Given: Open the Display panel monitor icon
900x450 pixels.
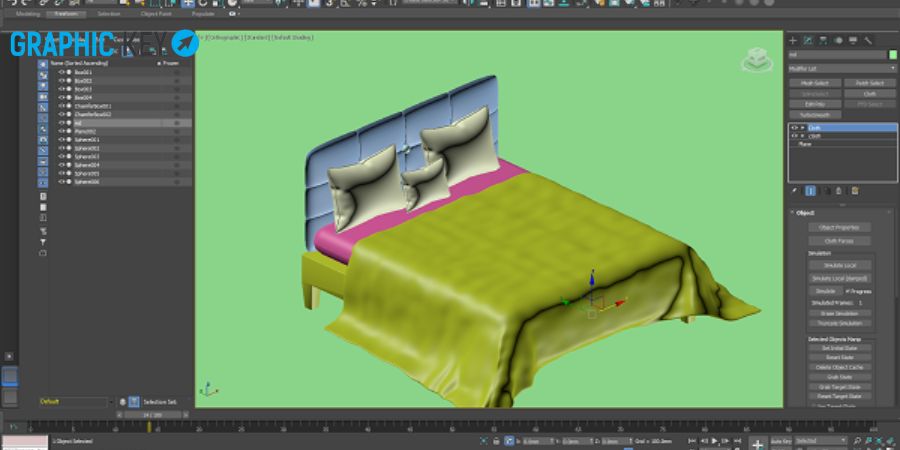Looking at the screenshot, I should coord(853,40).
